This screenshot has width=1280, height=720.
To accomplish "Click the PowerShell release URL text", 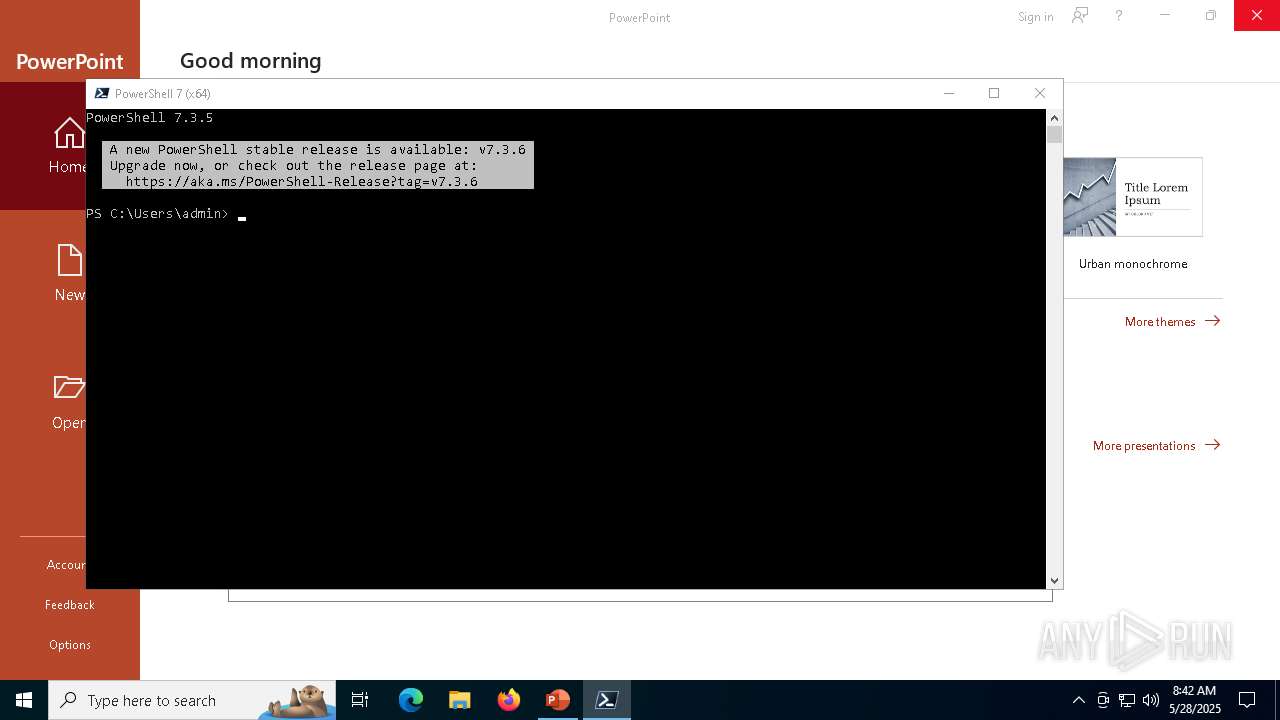I will (x=301, y=182).
